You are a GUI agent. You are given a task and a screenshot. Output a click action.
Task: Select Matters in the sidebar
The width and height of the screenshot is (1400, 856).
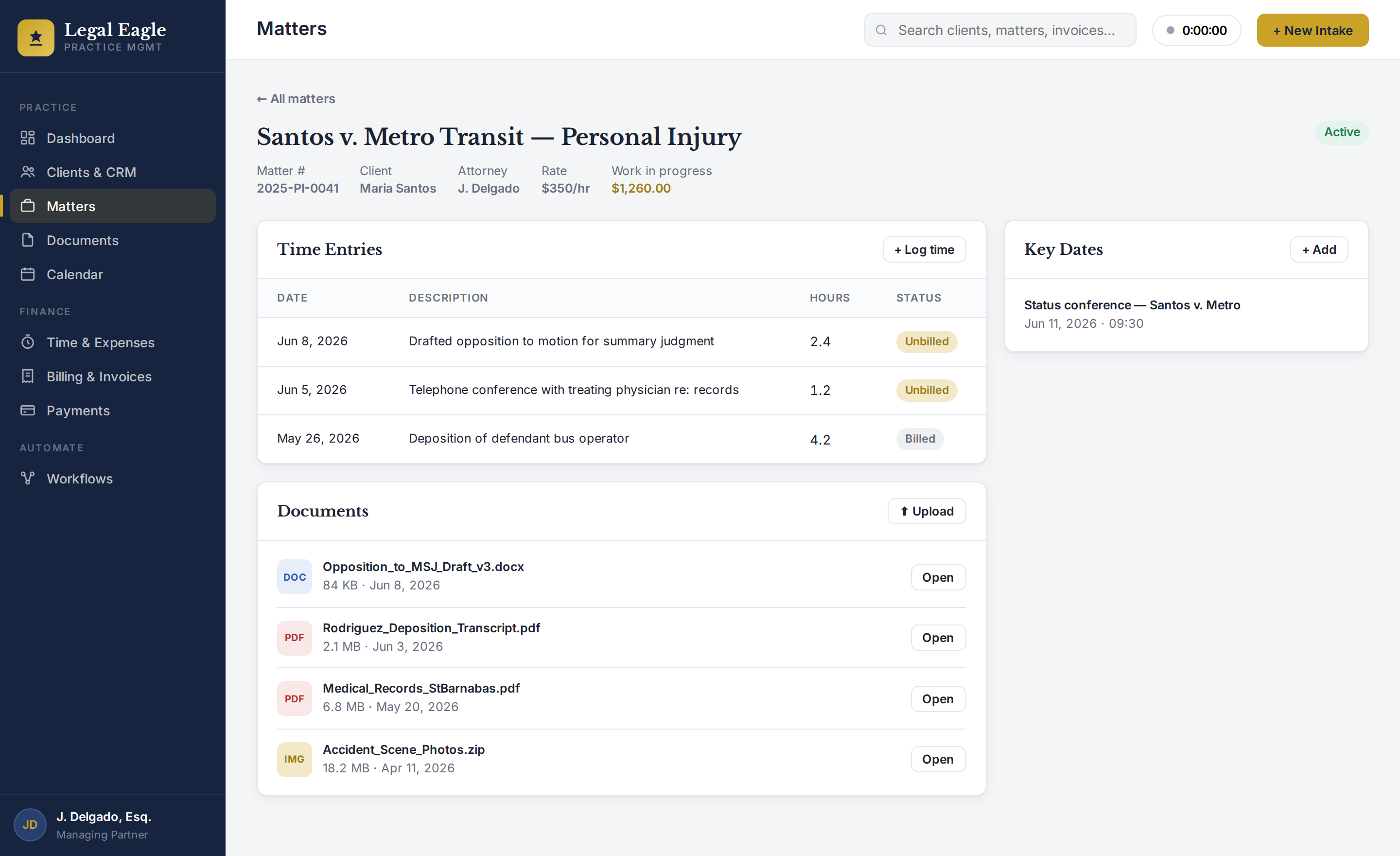point(112,206)
